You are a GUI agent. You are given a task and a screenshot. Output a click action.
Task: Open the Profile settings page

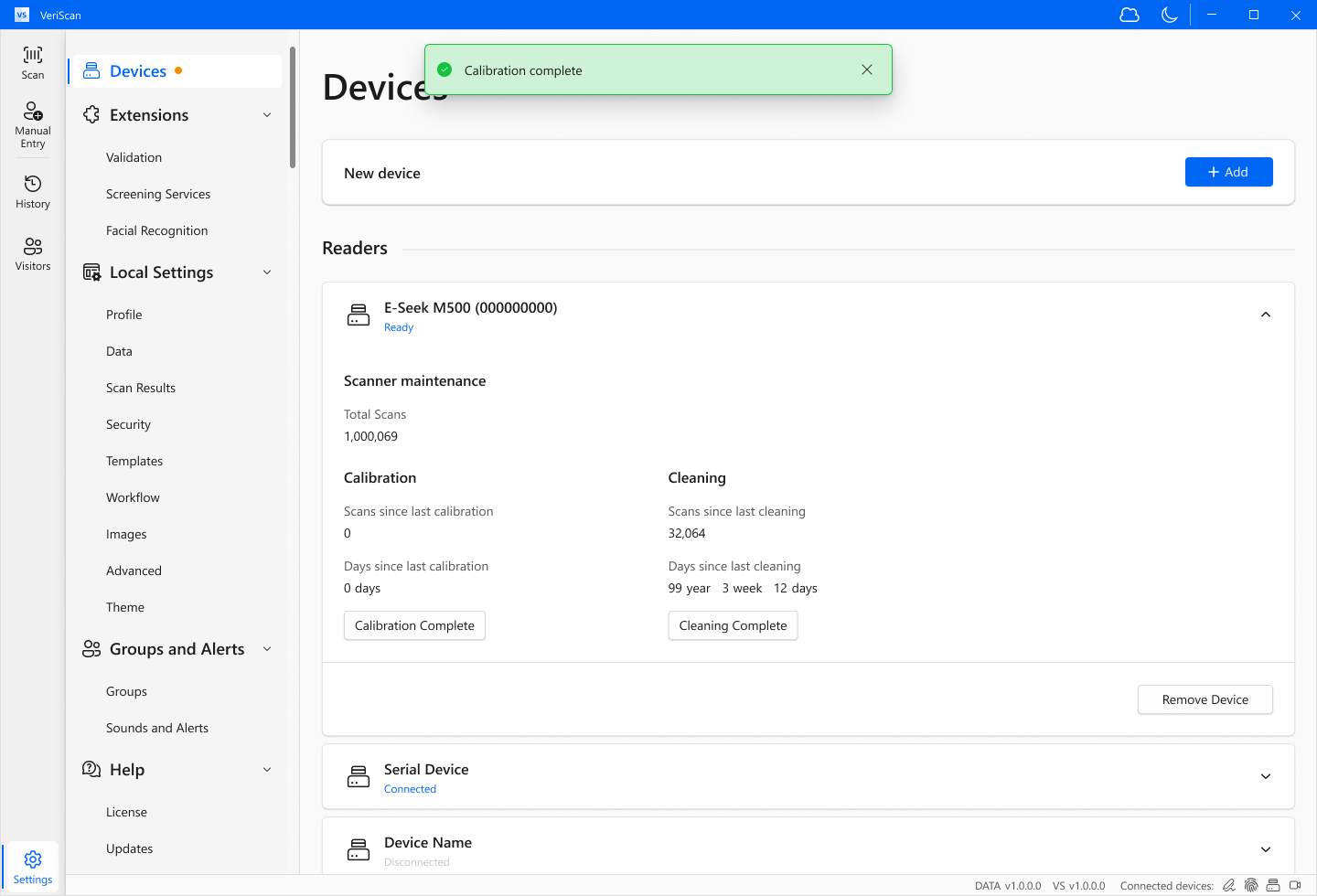[x=123, y=315]
